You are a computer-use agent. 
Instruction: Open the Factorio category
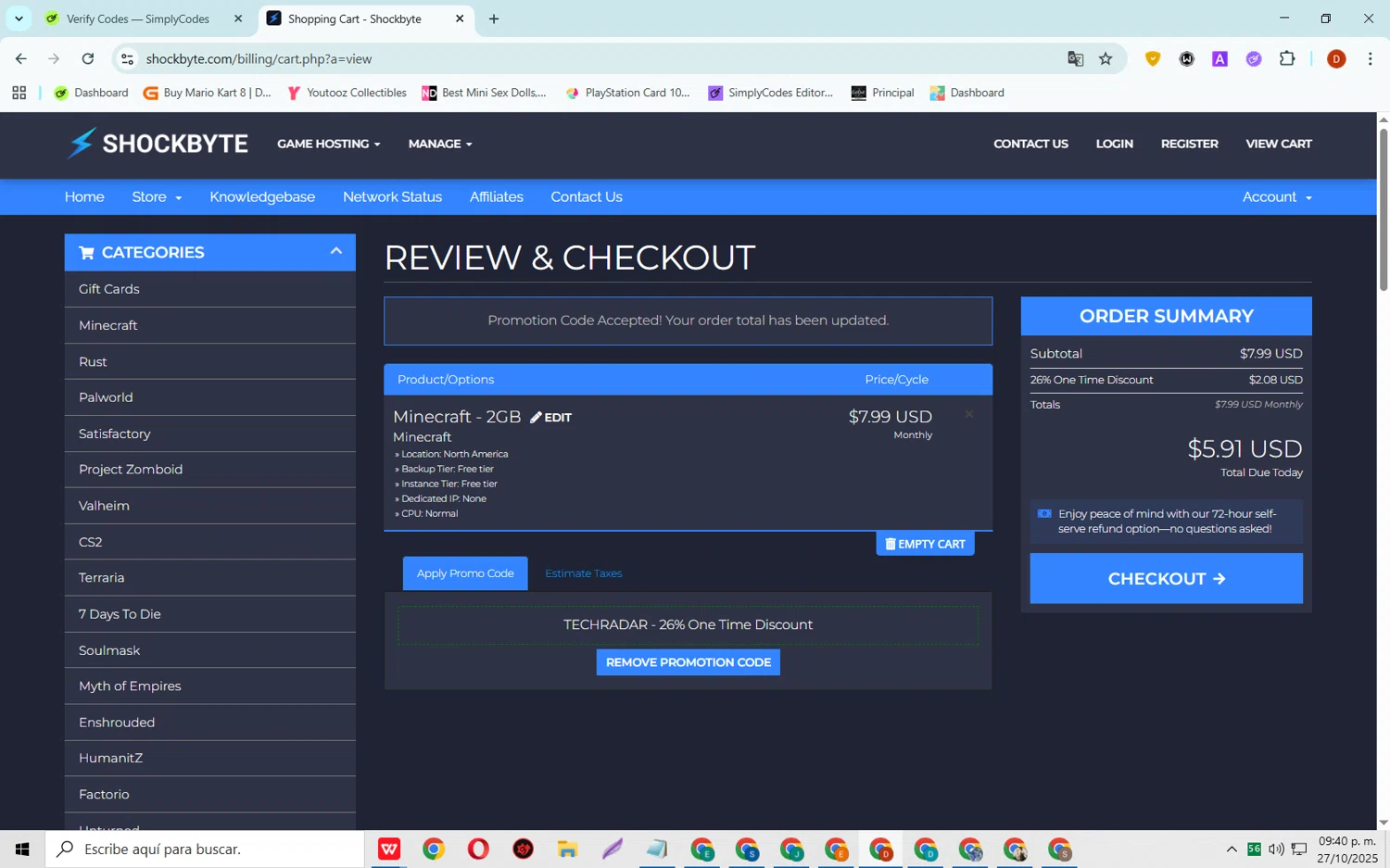tap(210, 795)
